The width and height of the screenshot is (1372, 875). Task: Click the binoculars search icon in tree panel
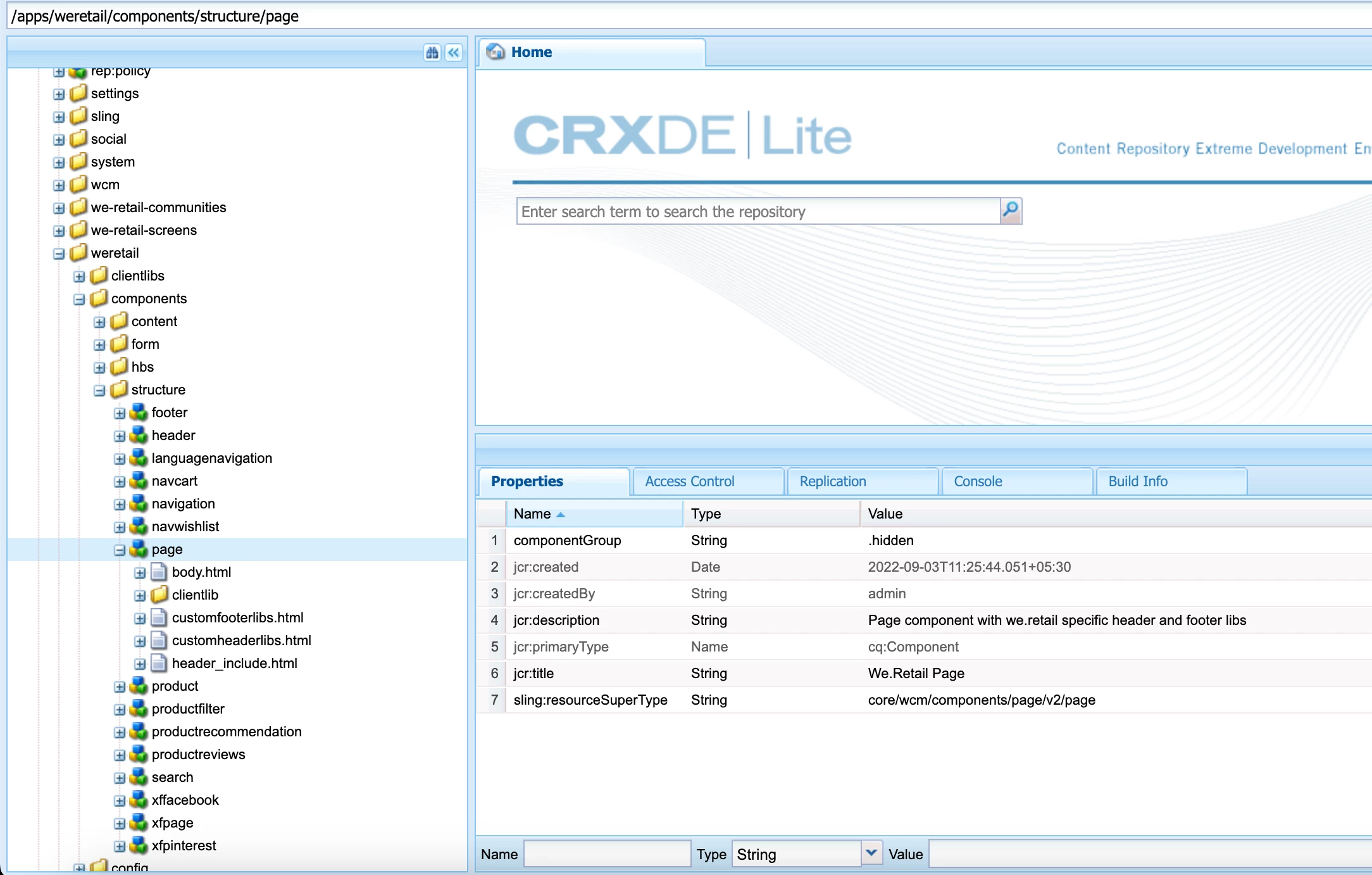[x=432, y=53]
